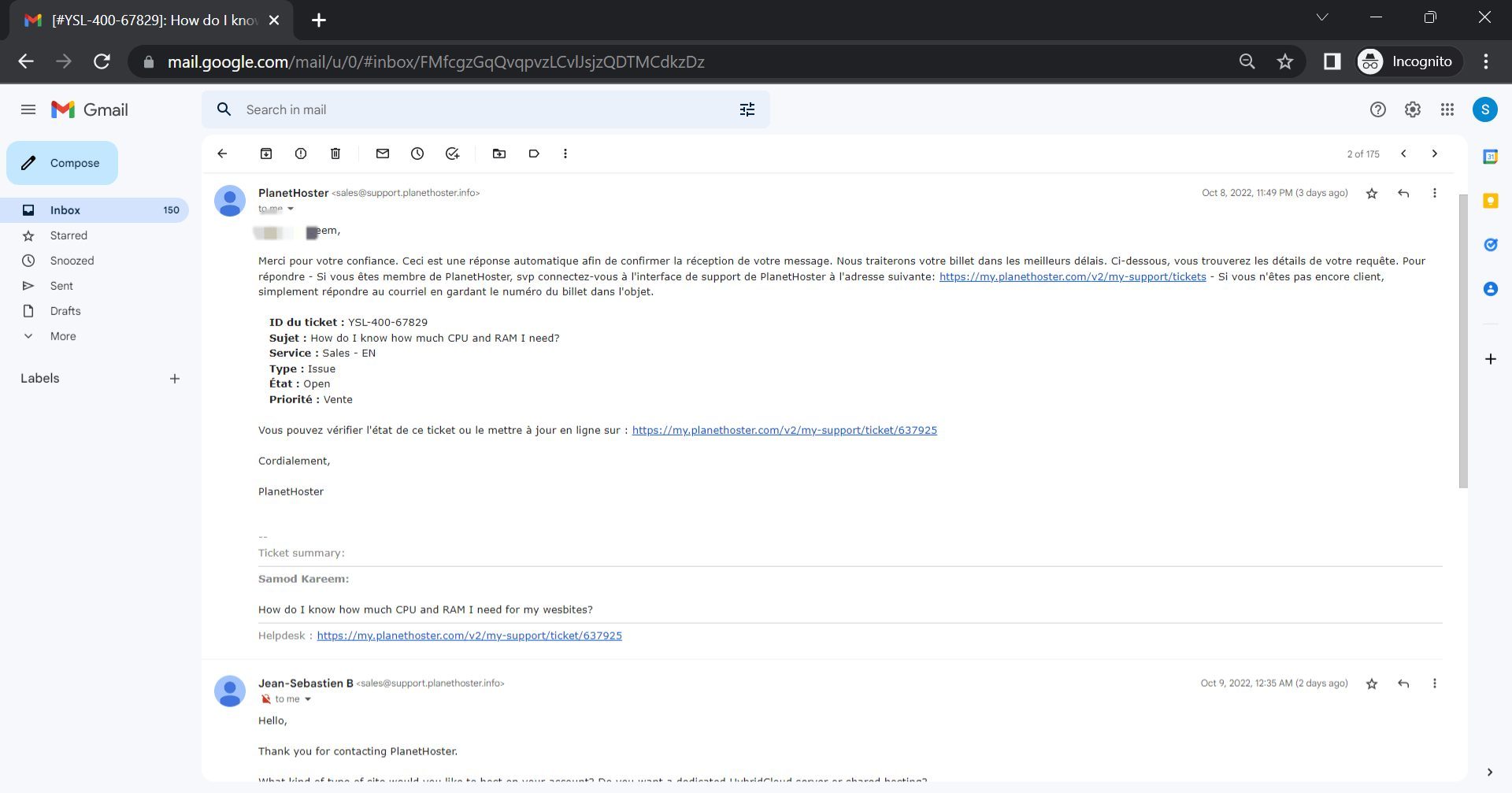
Task: Close the Gmail browser tab
Action: pos(274,20)
